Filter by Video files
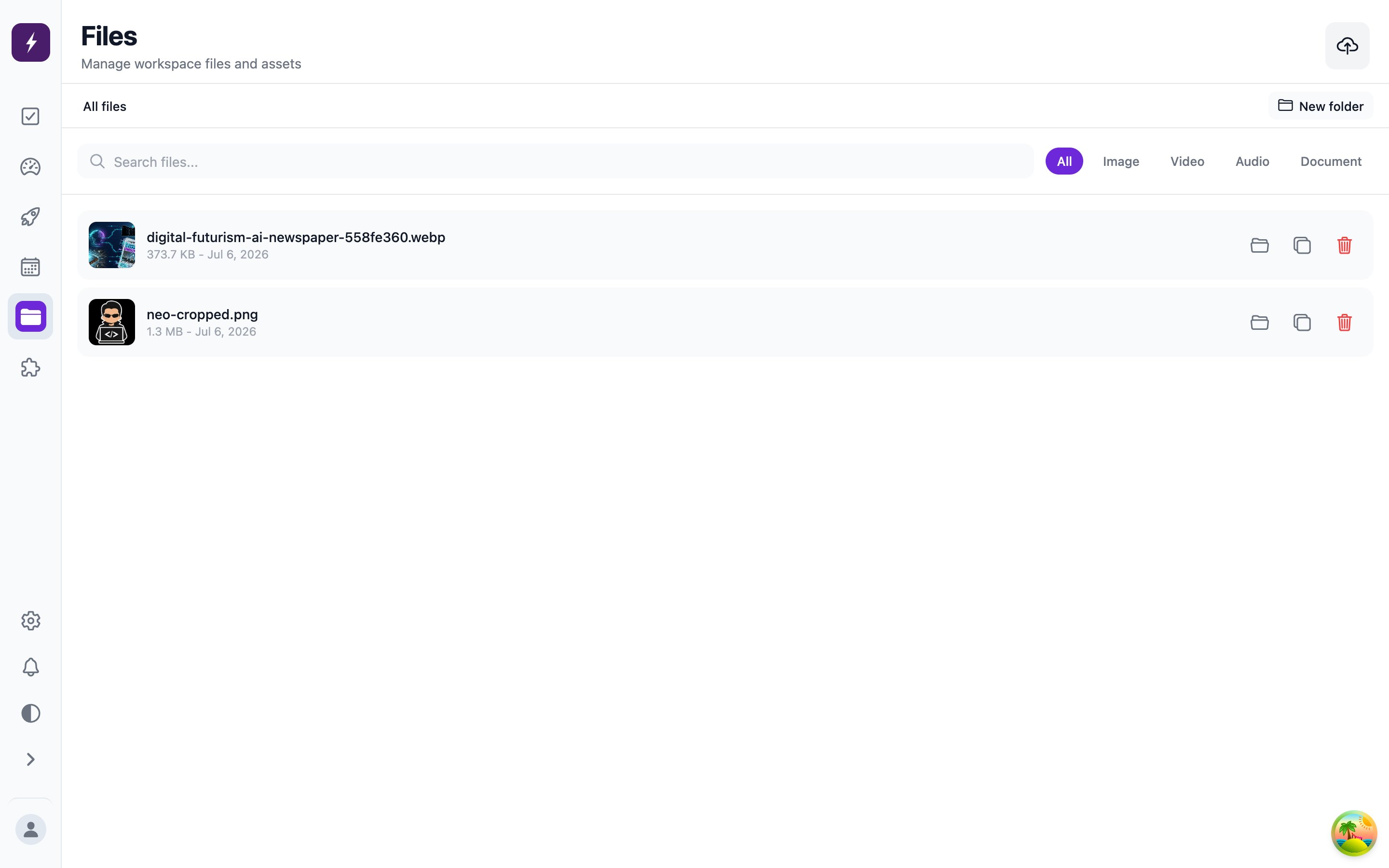 (x=1187, y=162)
